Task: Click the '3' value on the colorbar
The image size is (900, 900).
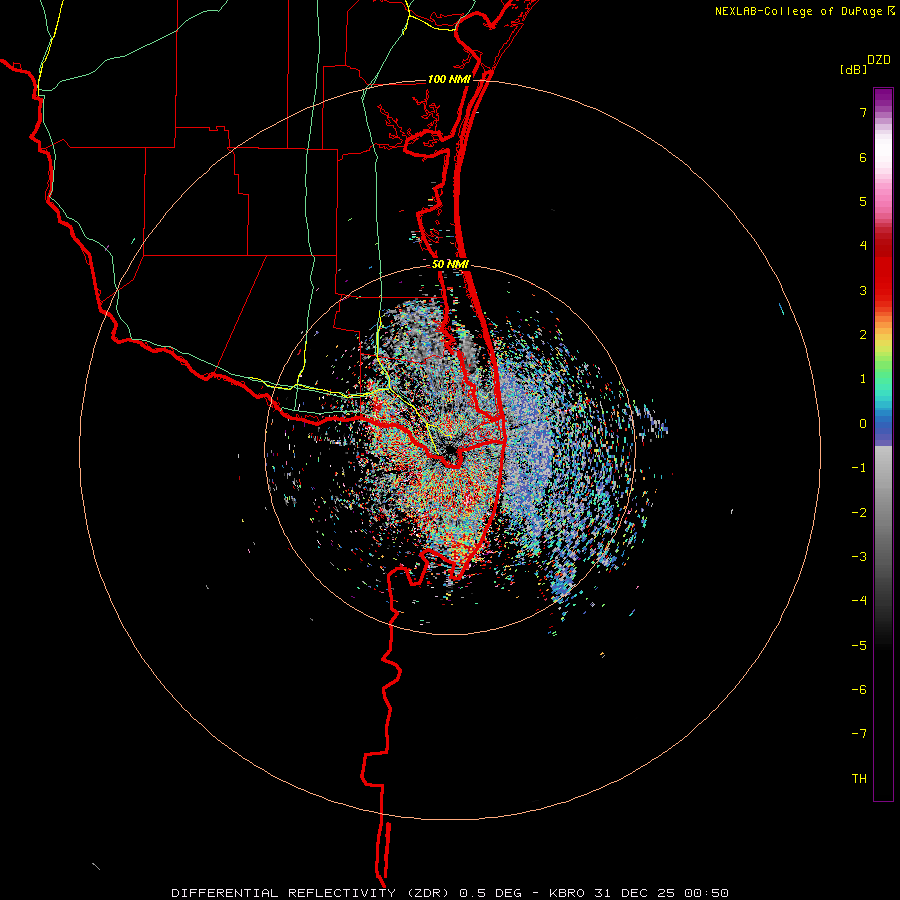Action: pos(863,290)
